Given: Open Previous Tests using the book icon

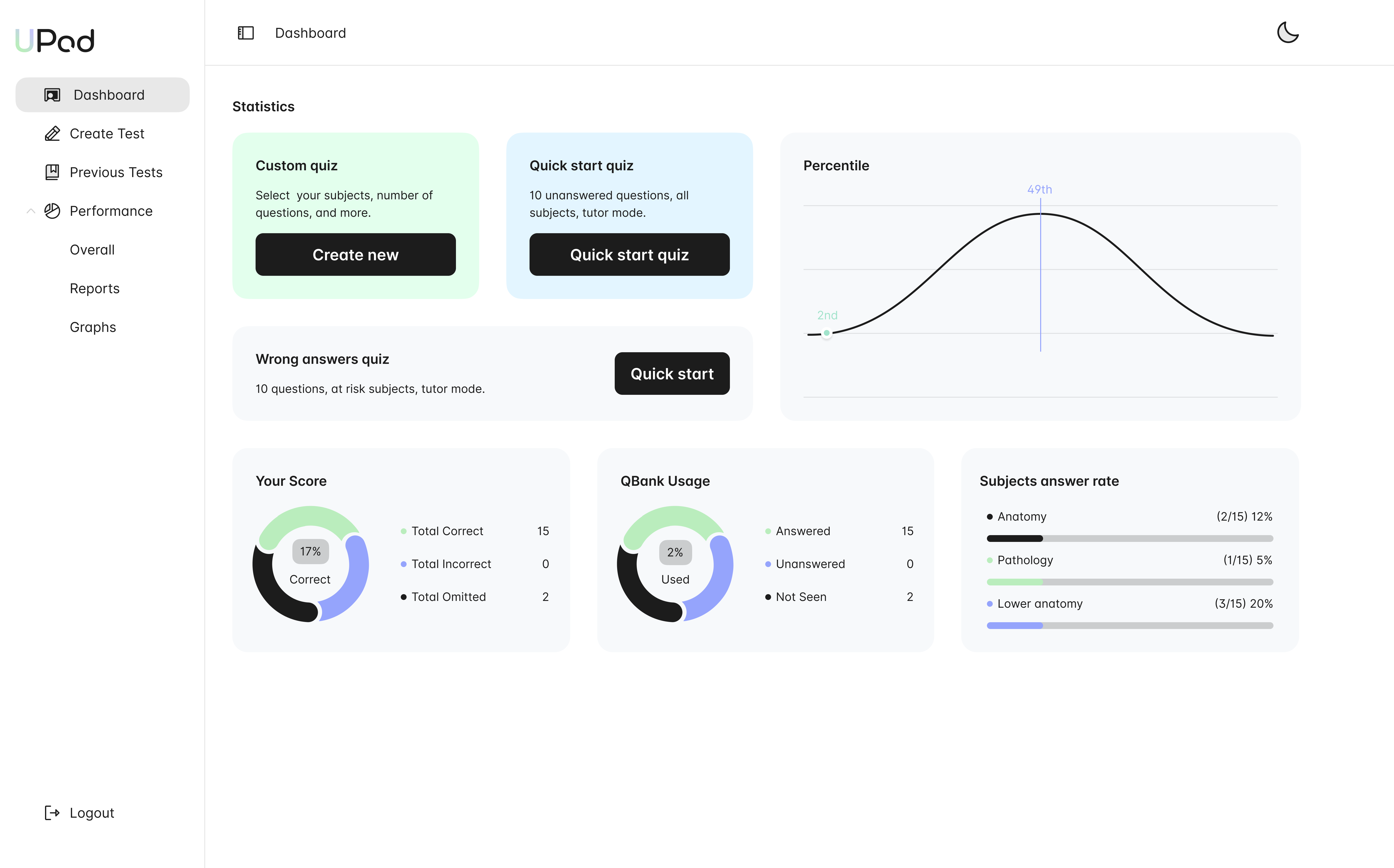Looking at the screenshot, I should [x=52, y=172].
